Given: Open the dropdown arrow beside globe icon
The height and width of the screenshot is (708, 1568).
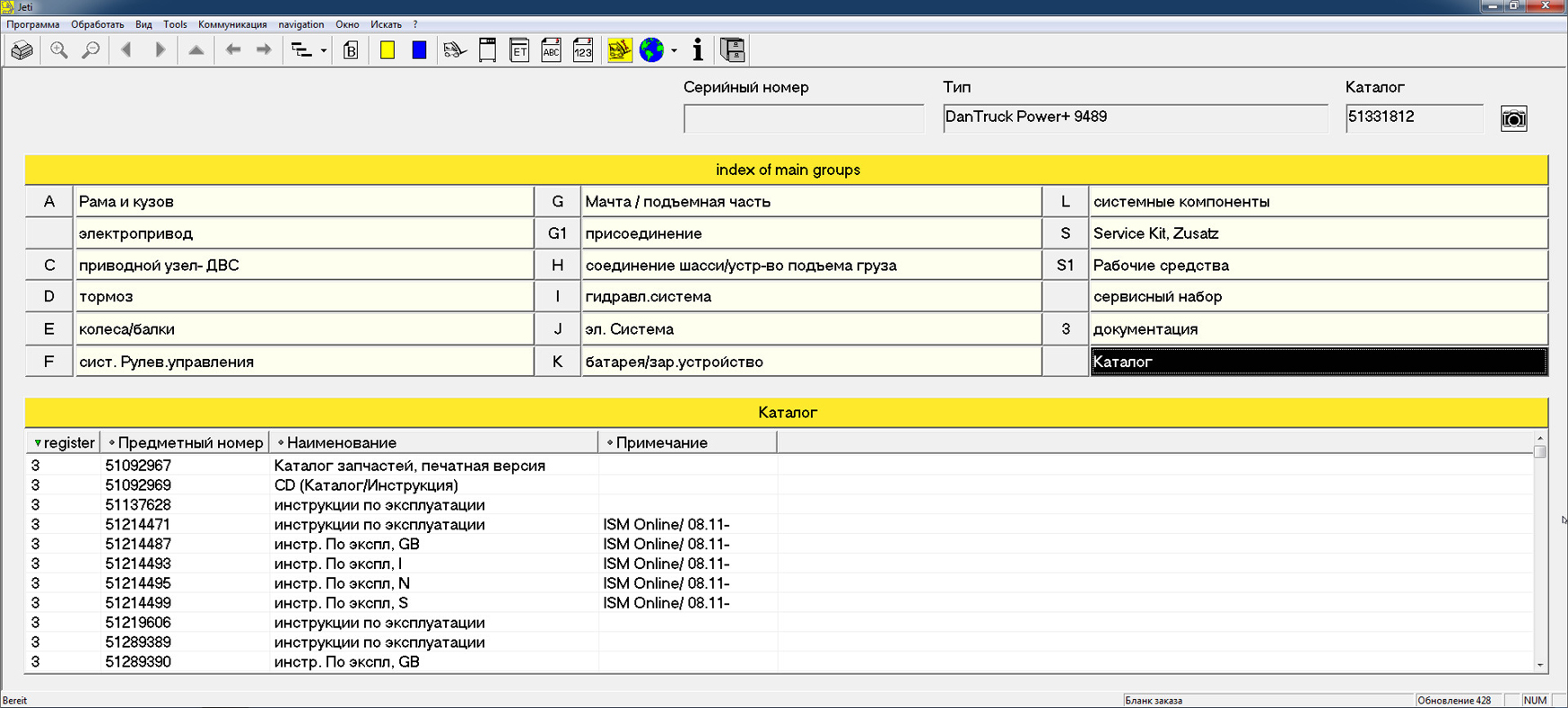Looking at the screenshot, I should pyautogui.click(x=675, y=51).
